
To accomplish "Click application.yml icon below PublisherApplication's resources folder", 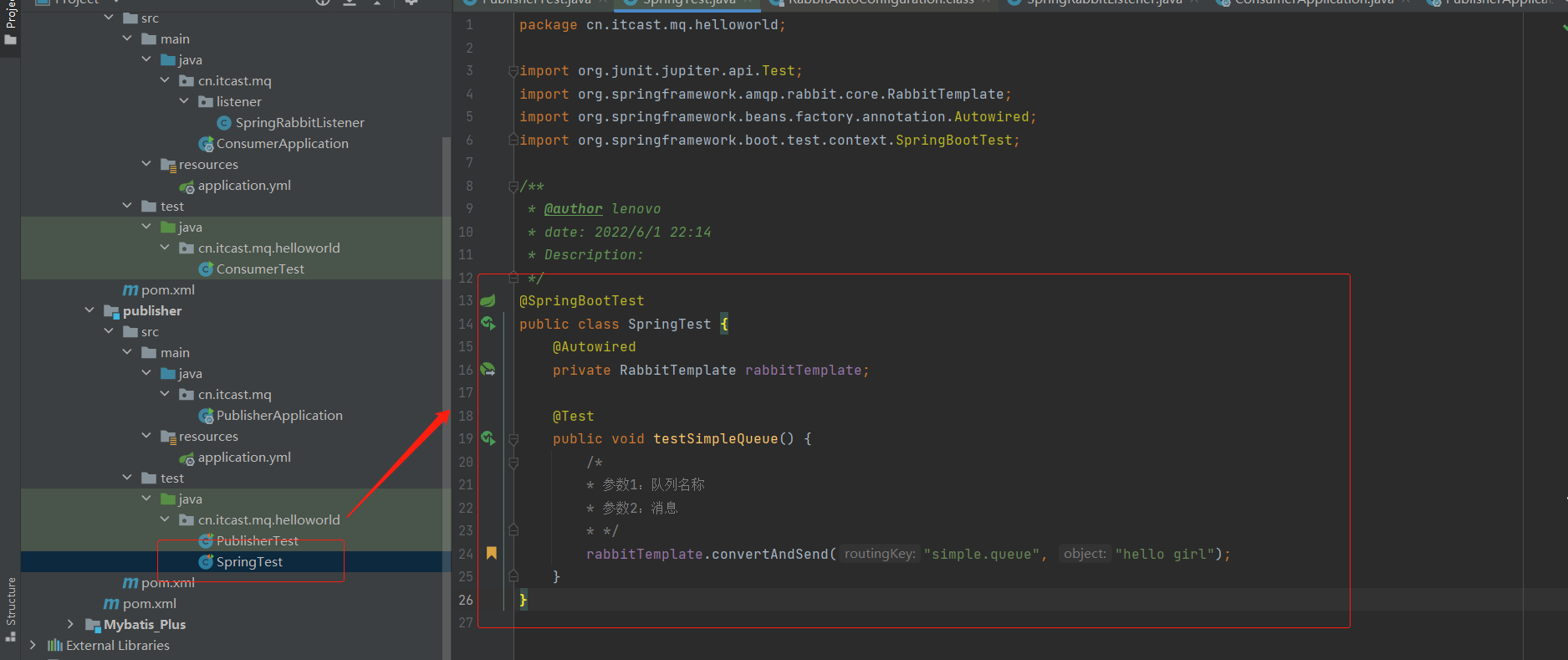I will (x=187, y=458).
